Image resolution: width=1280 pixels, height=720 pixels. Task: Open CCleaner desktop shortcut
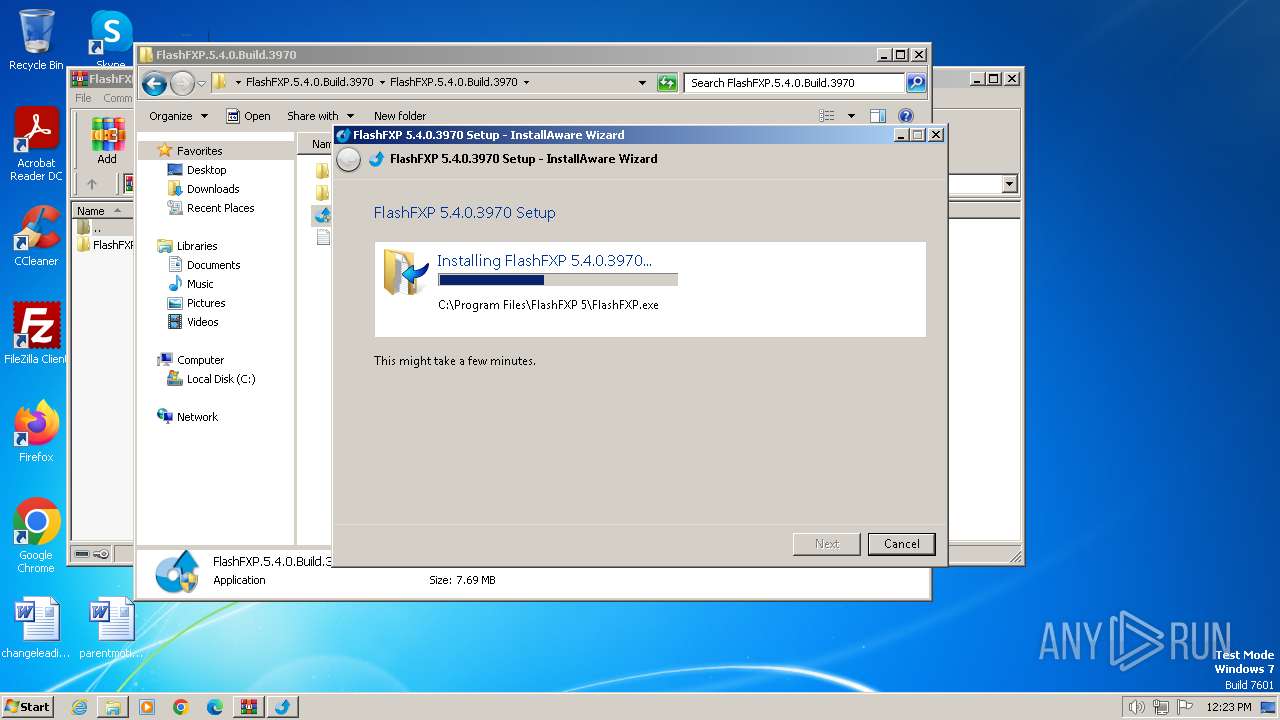36,237
